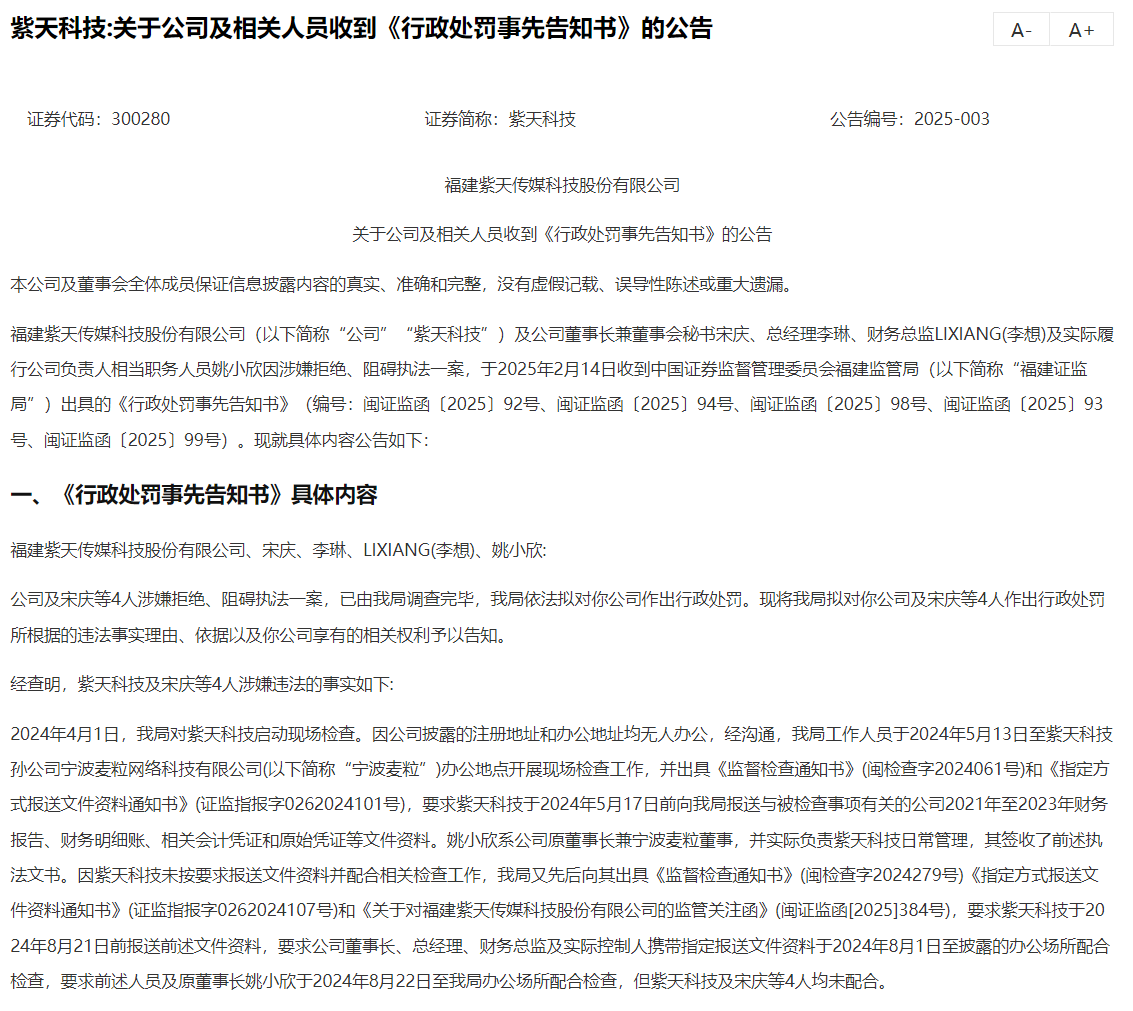The height and width of the screenshot is (1011, 1133).
Task: Select the announcement number 公告编号：2025-003
Action: [x=910, y=119]
